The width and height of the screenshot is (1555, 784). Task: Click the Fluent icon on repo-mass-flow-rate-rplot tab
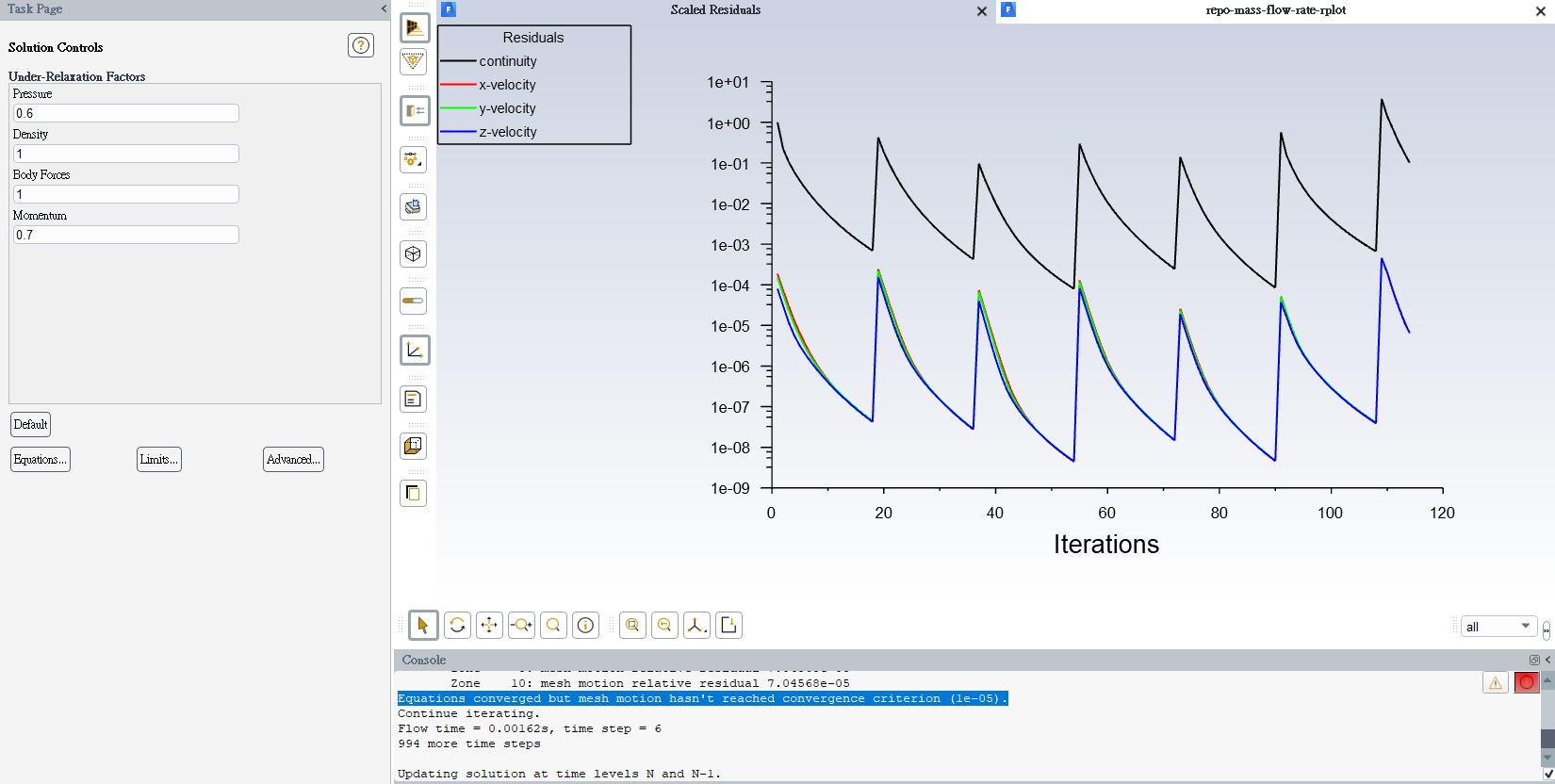pyautogui.click(x=1008, y=9)
